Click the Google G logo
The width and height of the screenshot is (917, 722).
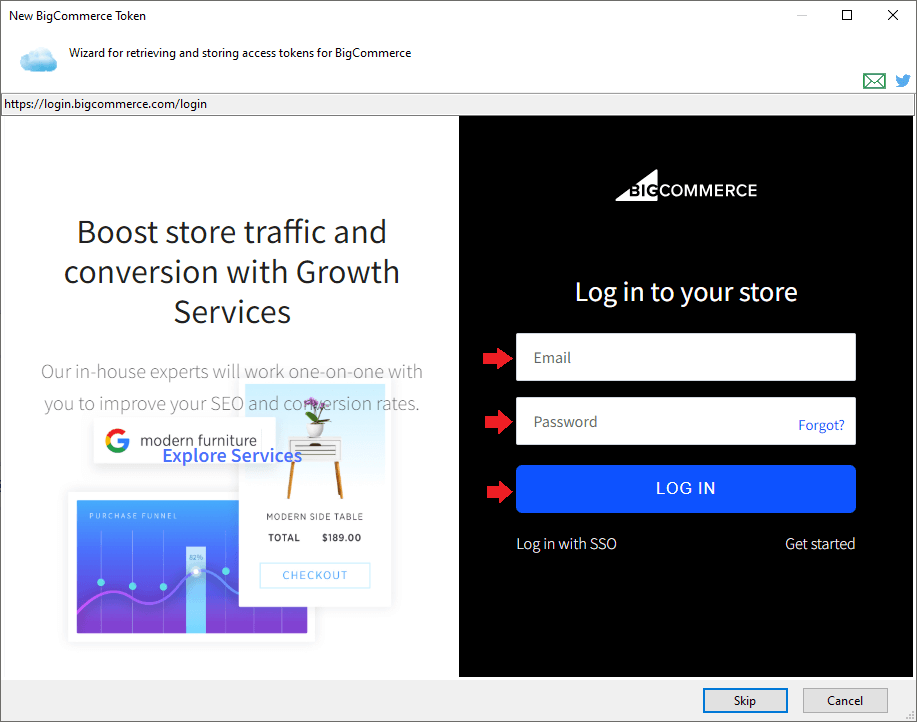(117, 440)
